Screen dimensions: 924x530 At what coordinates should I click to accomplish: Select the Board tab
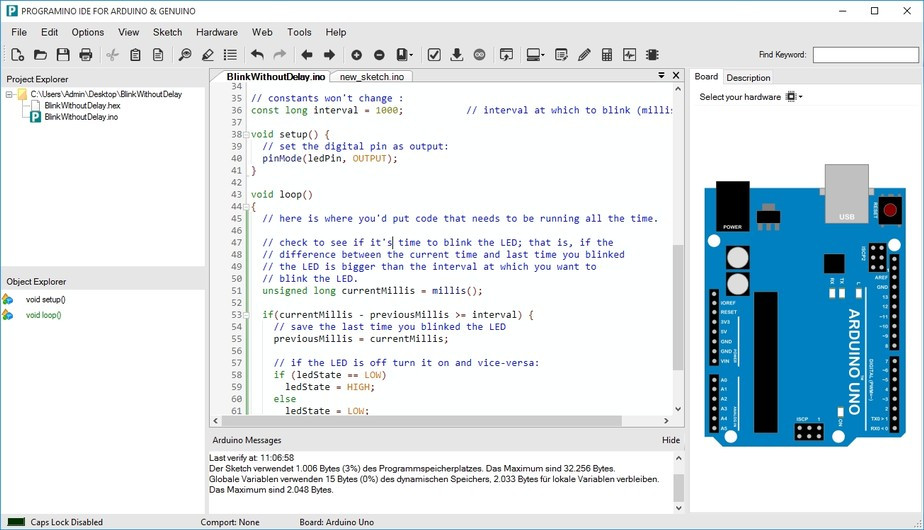coord(706,77)
